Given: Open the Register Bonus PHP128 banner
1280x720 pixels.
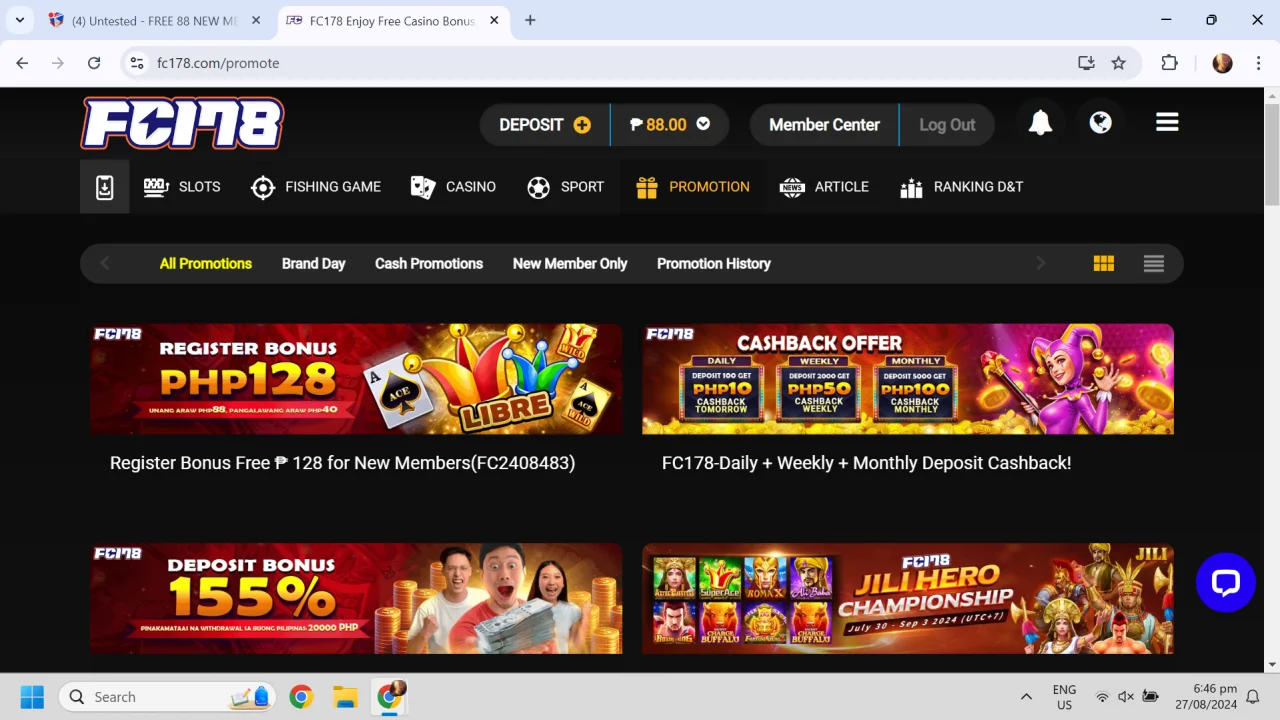Looking at the screenshot, I should 356,379.
